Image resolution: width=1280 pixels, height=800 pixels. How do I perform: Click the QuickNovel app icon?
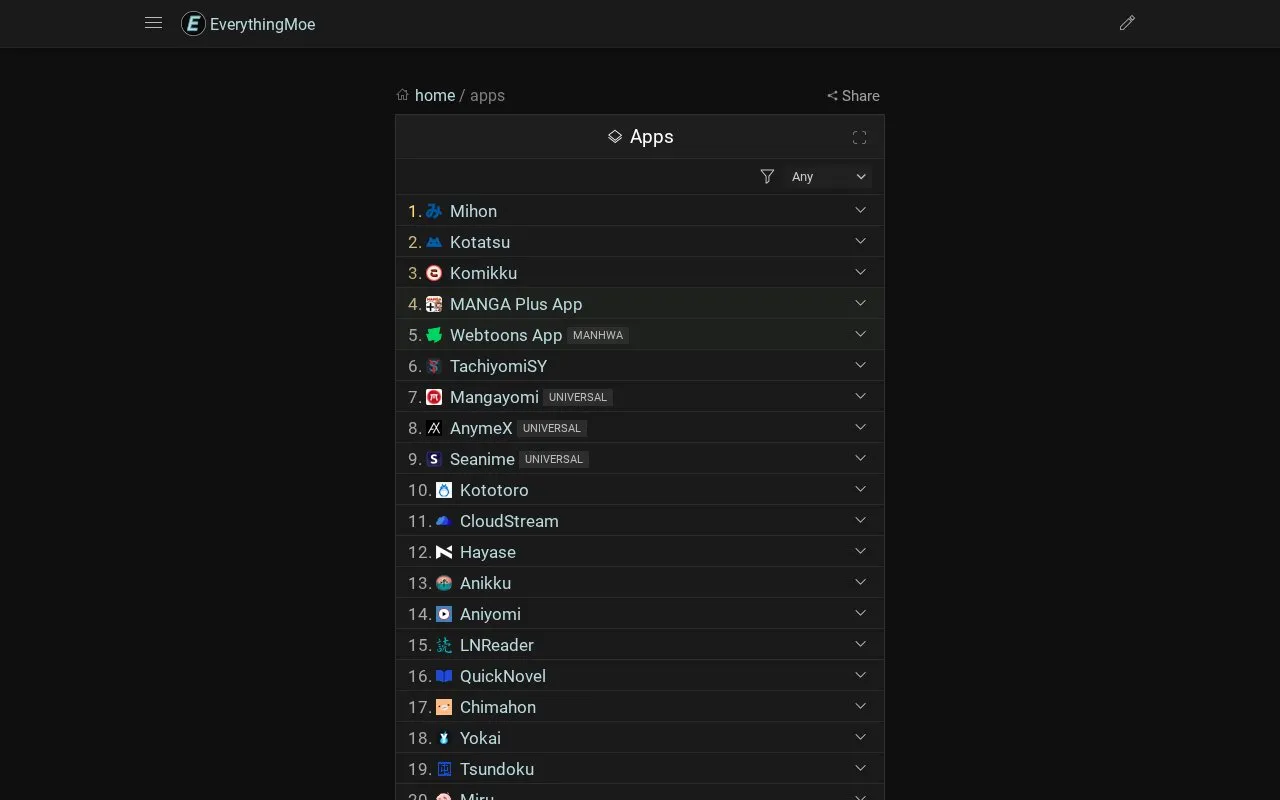[x=444, y=676]
